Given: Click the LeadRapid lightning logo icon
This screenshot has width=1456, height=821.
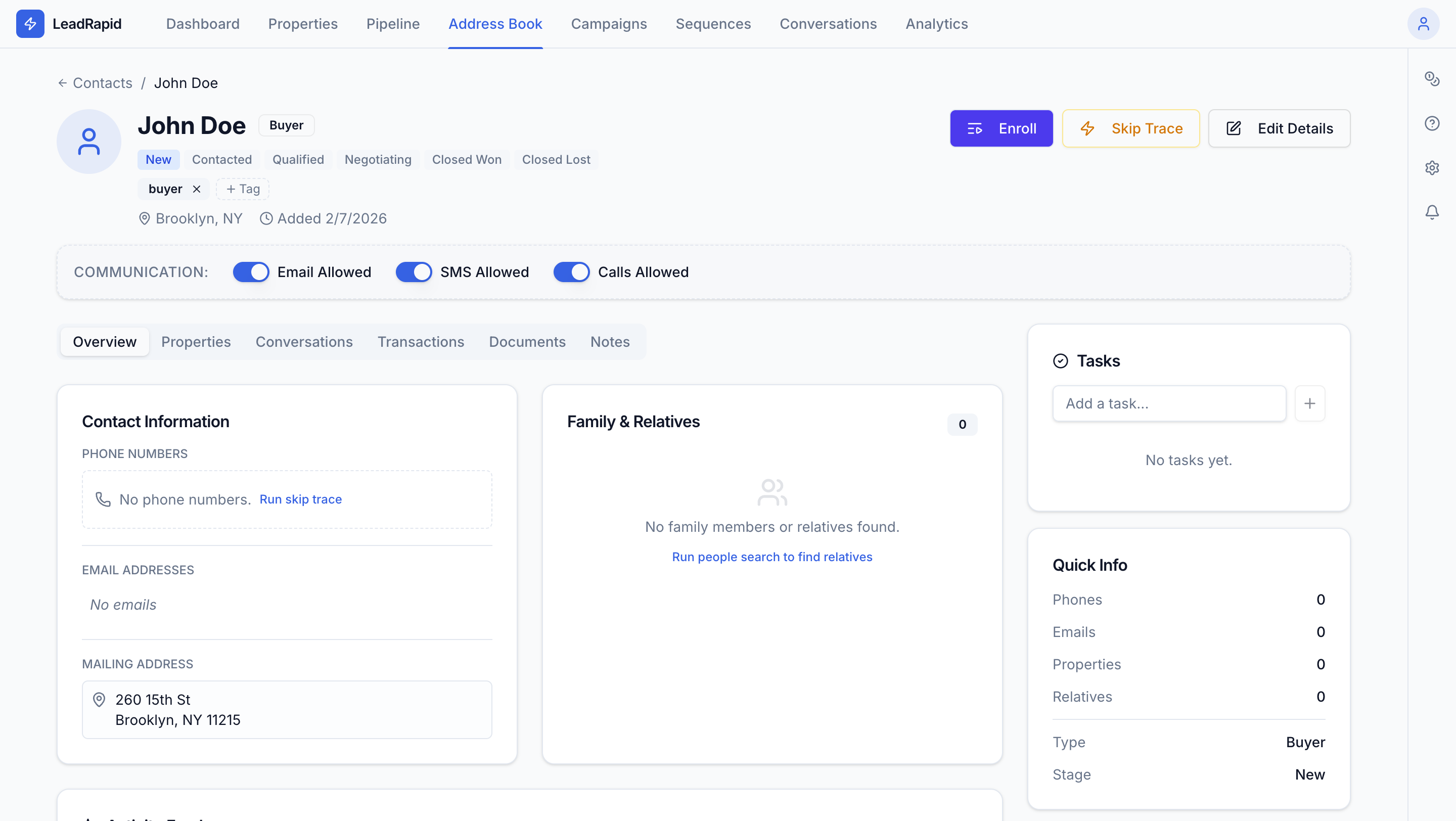Looking at the screenshot, I should click(x=30, y=24).
